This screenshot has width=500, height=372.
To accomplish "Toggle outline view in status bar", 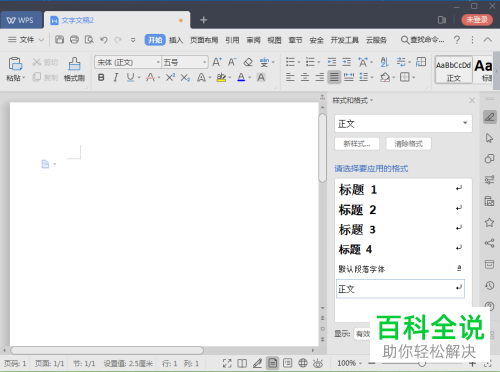I will [x=288, y=363].
